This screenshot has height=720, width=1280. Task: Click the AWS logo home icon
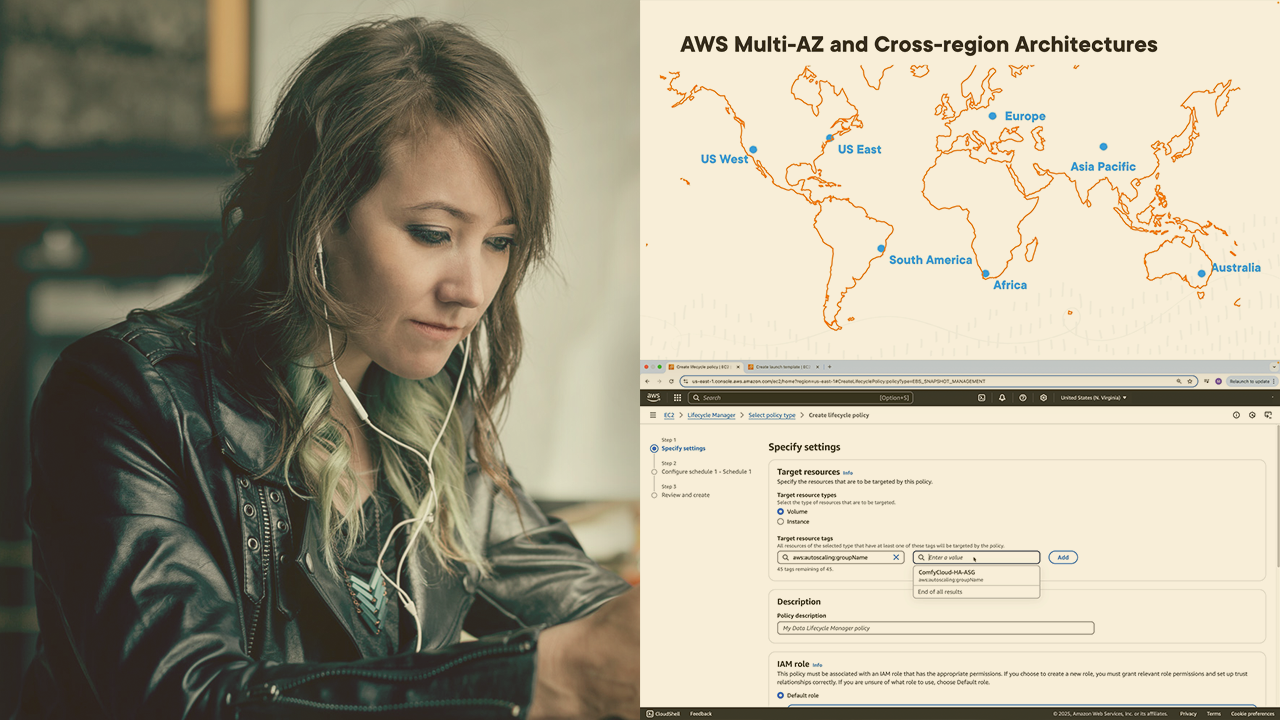pyautogui.click(x=653, y=397)
